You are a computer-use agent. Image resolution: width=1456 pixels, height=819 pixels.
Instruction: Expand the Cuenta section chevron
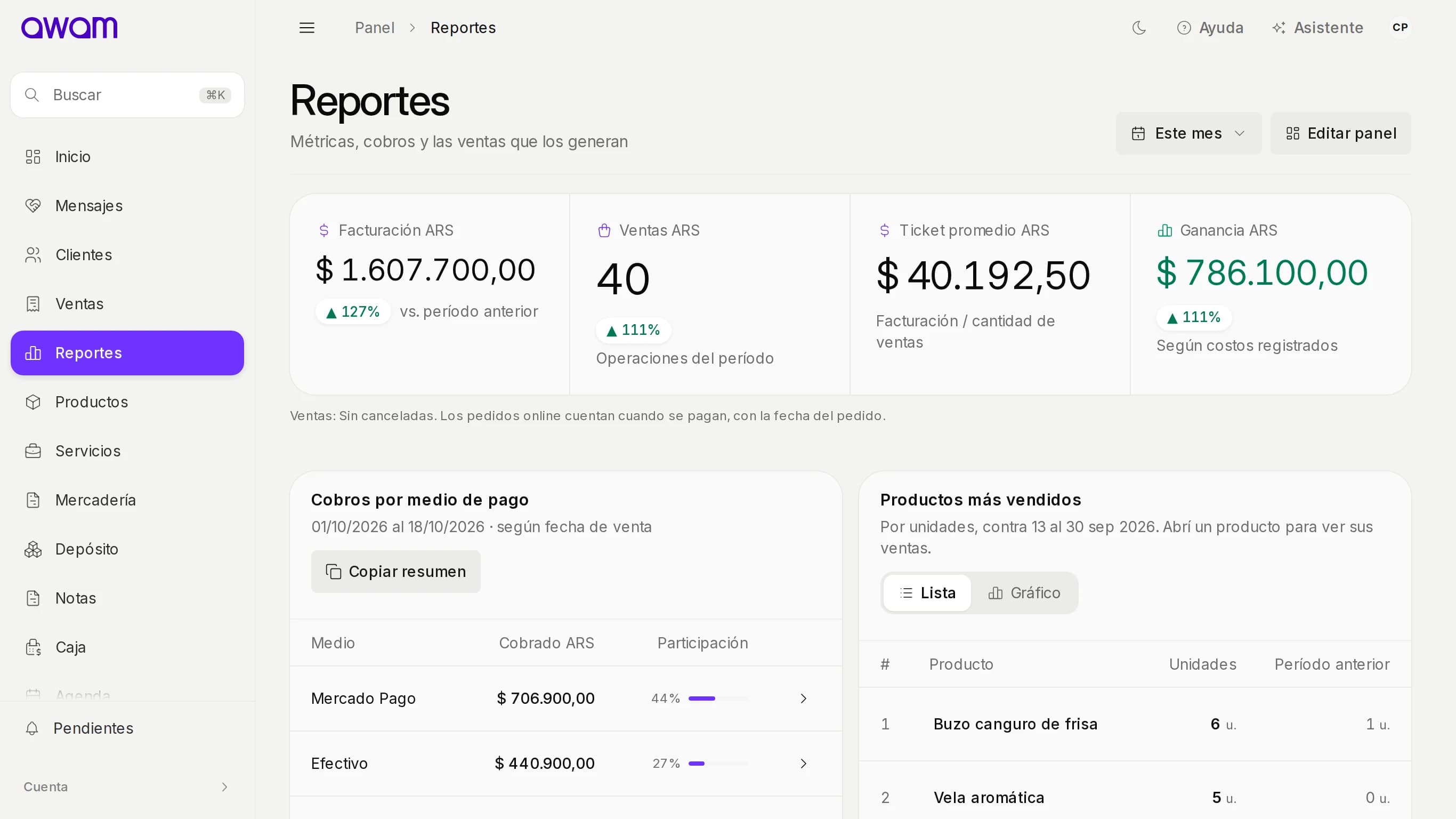(x=224, y=788)
